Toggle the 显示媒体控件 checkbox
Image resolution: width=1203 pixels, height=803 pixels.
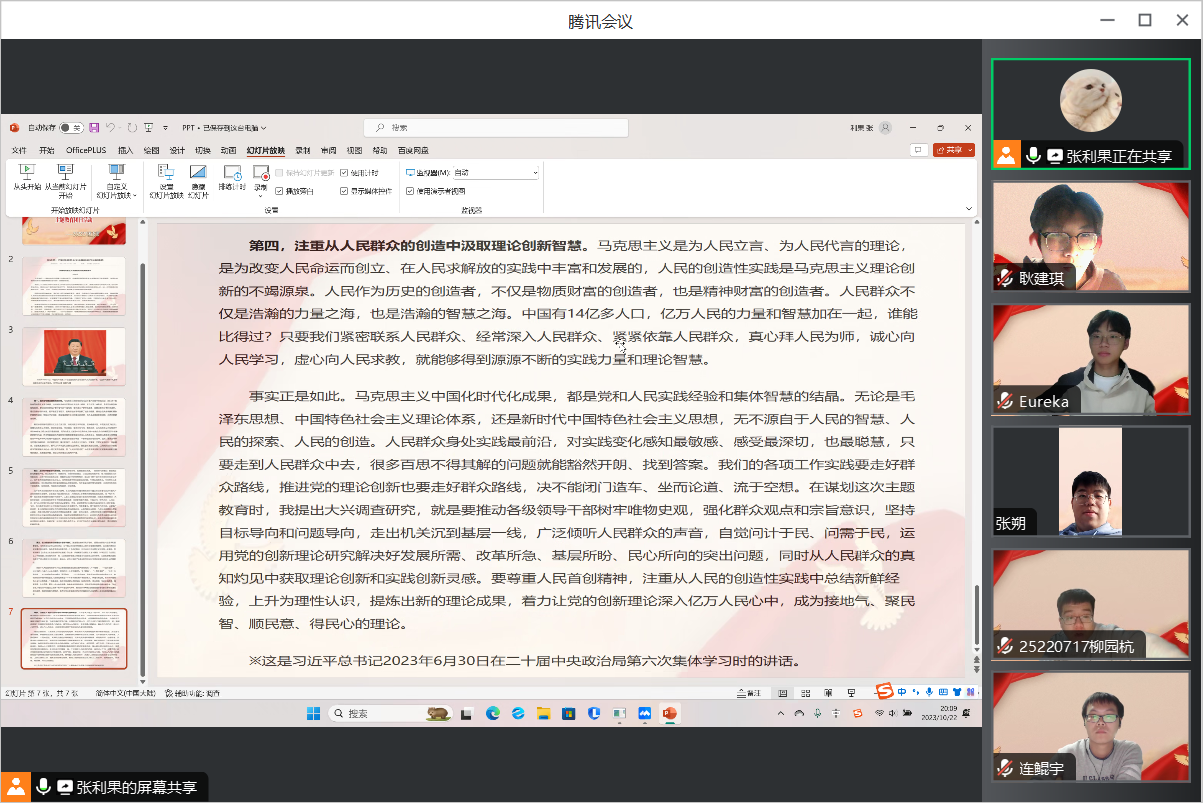coord(344,190)
